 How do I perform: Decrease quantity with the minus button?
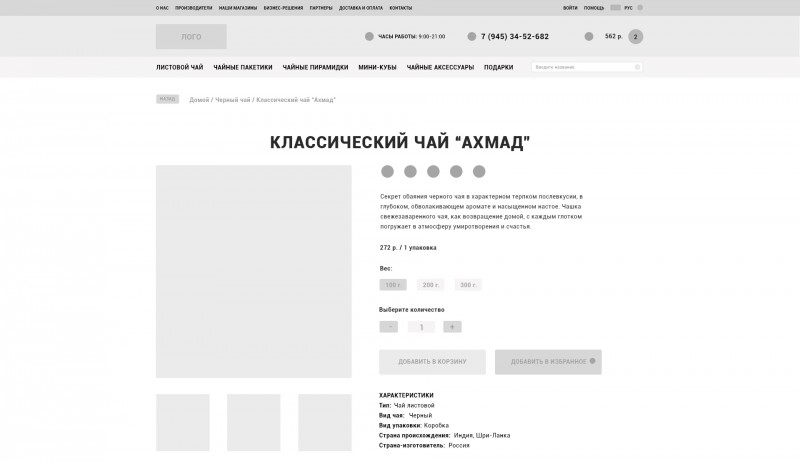(389, 327)
